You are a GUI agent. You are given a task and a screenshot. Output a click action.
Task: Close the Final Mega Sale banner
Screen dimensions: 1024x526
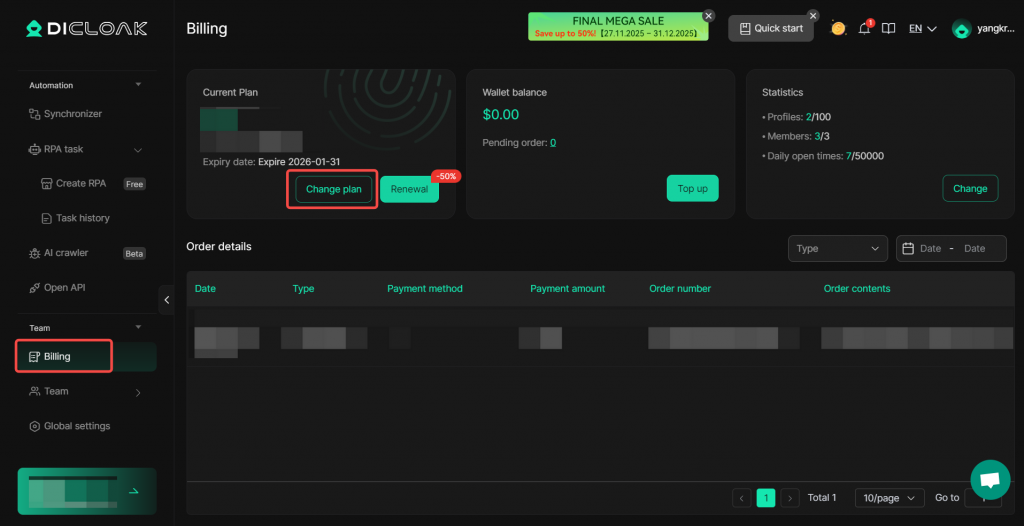pos(708,16)
